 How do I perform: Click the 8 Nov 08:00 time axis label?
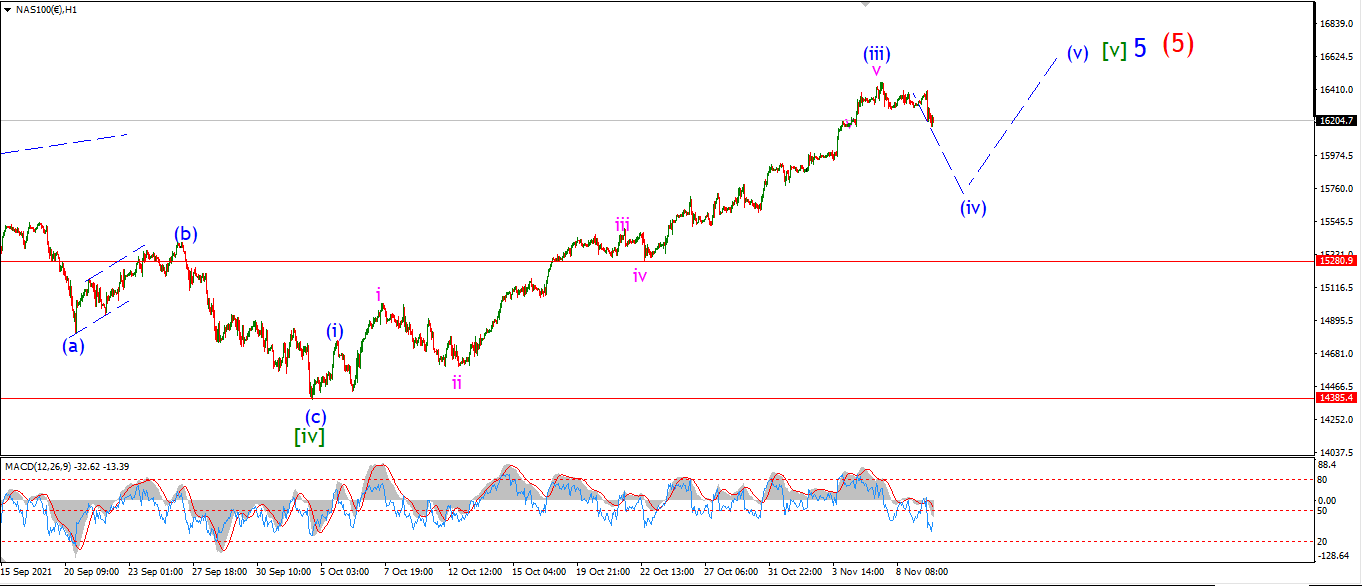tap(921, 572)
